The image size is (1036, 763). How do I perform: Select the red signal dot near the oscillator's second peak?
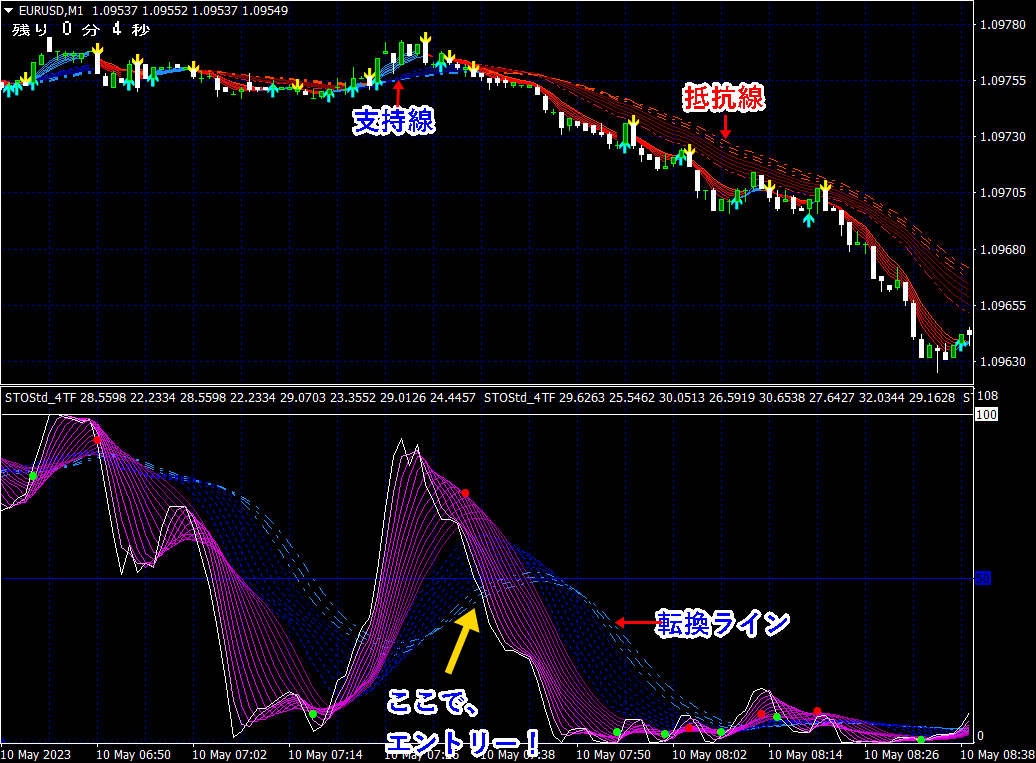[465, 493]
